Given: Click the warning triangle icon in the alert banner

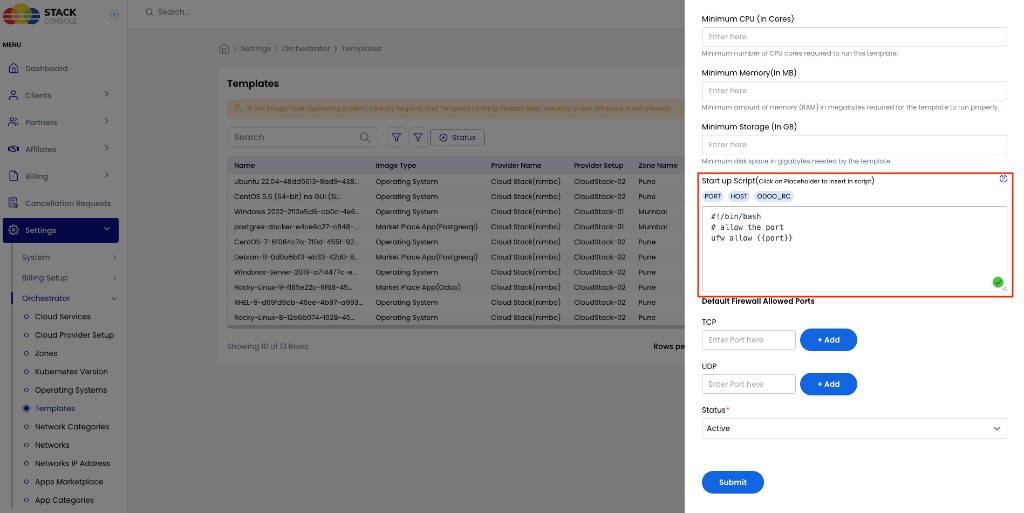Looking at the screenshot, I should pyautogui.click(x=238, y=108).
